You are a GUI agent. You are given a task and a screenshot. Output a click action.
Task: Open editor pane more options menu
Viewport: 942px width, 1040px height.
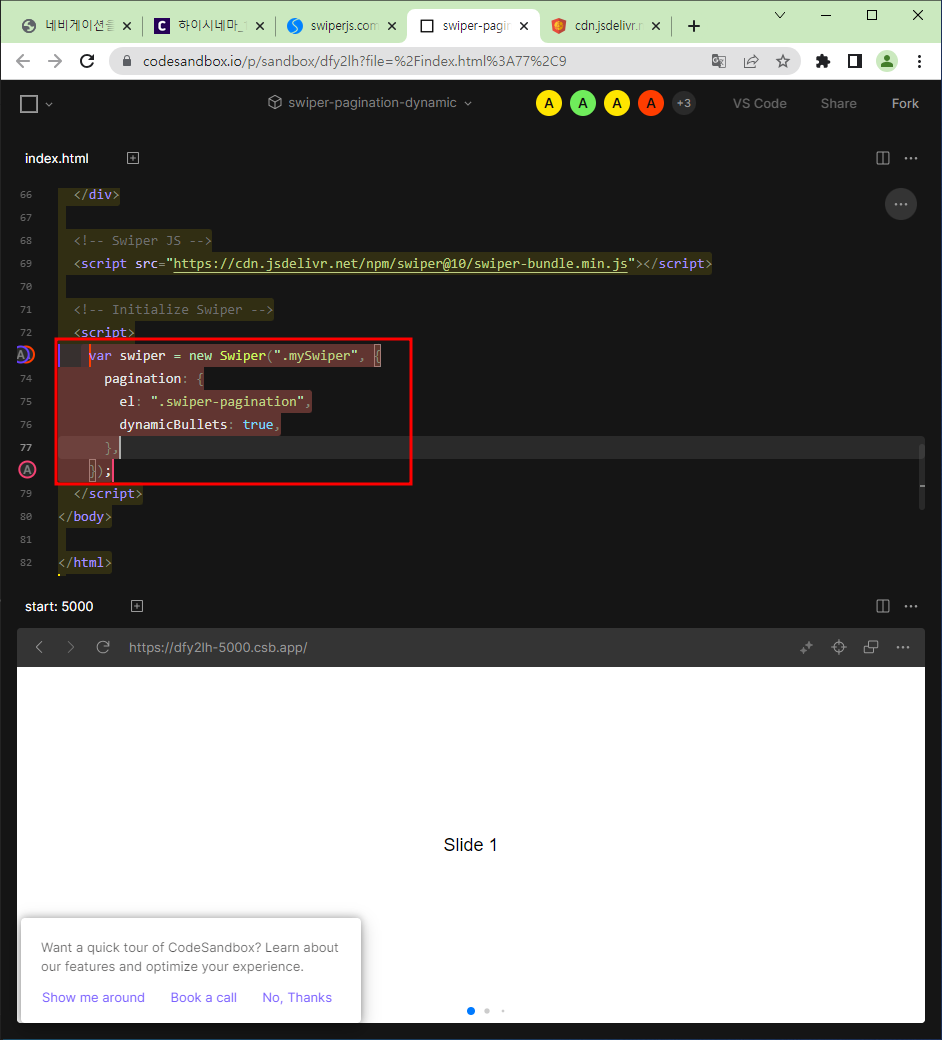pos(911,158)
